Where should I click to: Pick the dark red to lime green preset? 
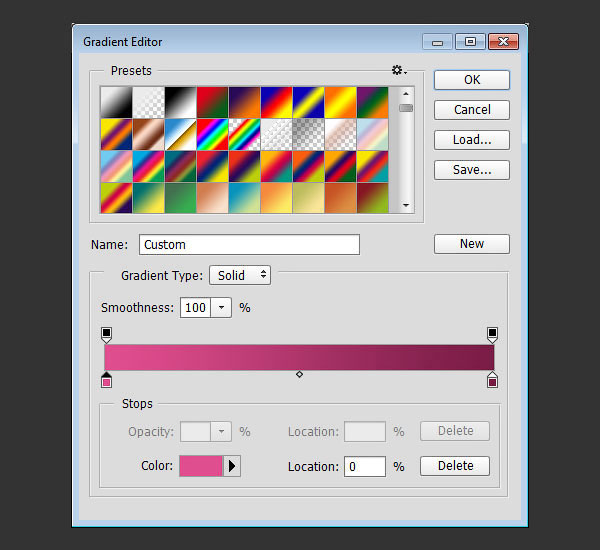[372, 198]
